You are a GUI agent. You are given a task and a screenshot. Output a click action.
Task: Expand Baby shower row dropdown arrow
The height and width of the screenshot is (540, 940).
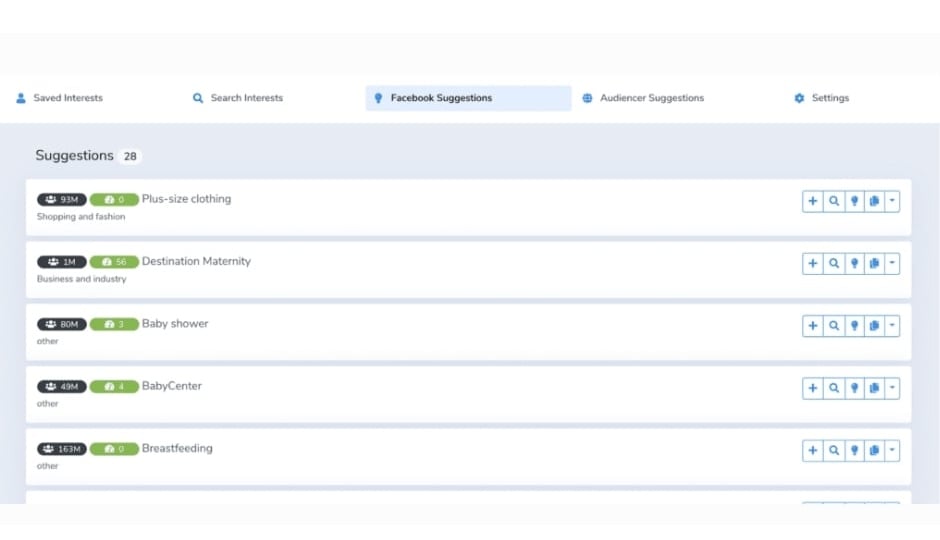pos(892,326)
